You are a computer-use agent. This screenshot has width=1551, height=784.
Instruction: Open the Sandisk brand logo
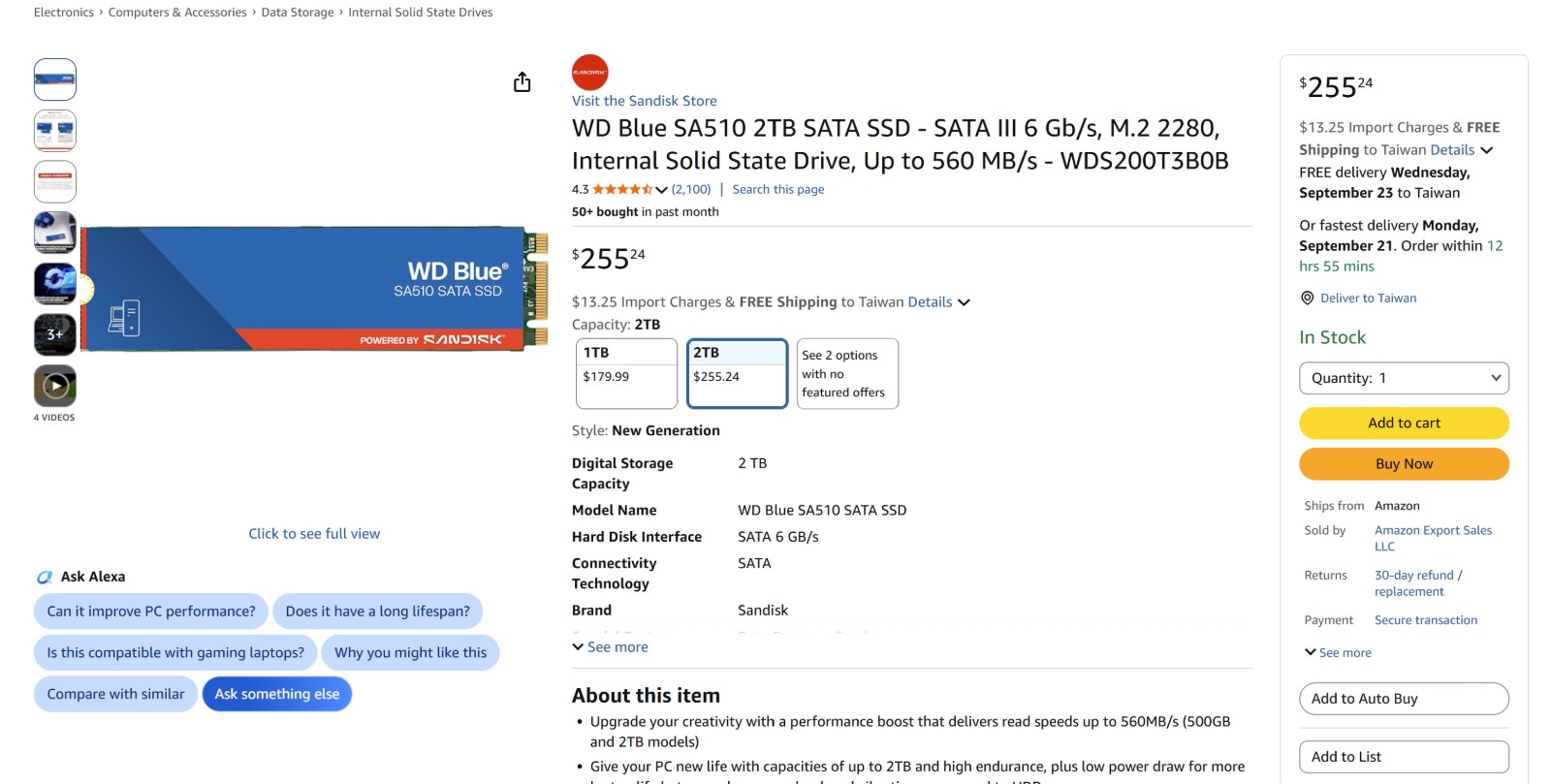(589, 73)
